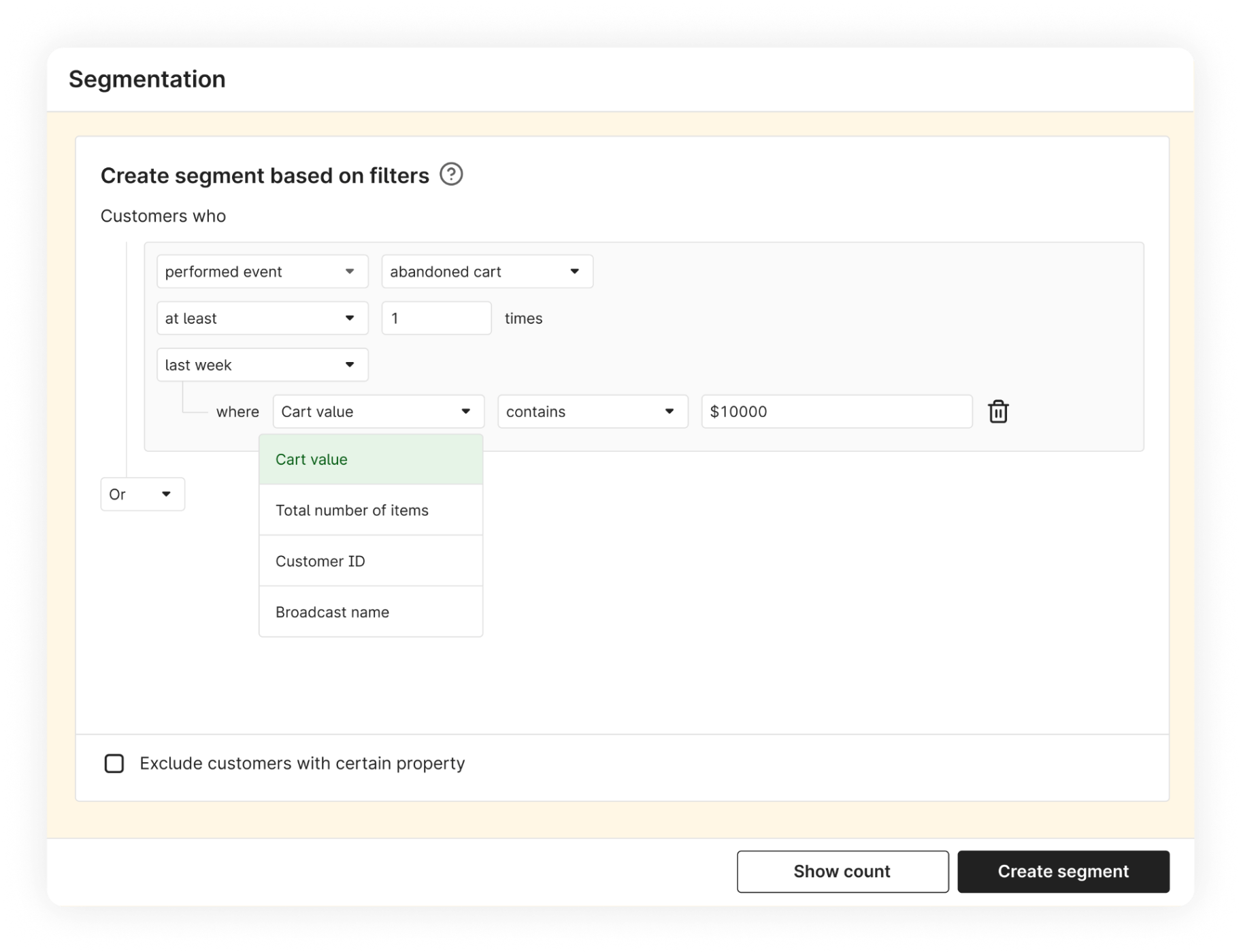Collapse the Cart value property dropdown

(x=378, y=412)
